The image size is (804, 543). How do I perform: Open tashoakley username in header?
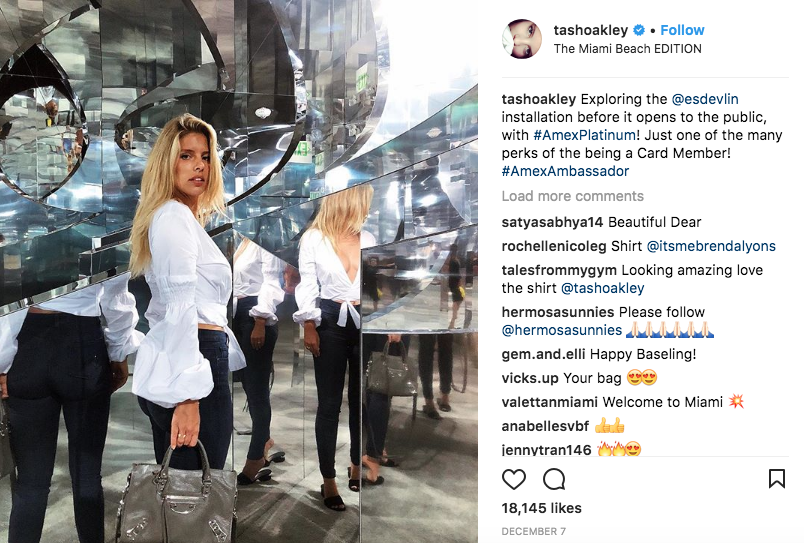[x=591, y=30]
